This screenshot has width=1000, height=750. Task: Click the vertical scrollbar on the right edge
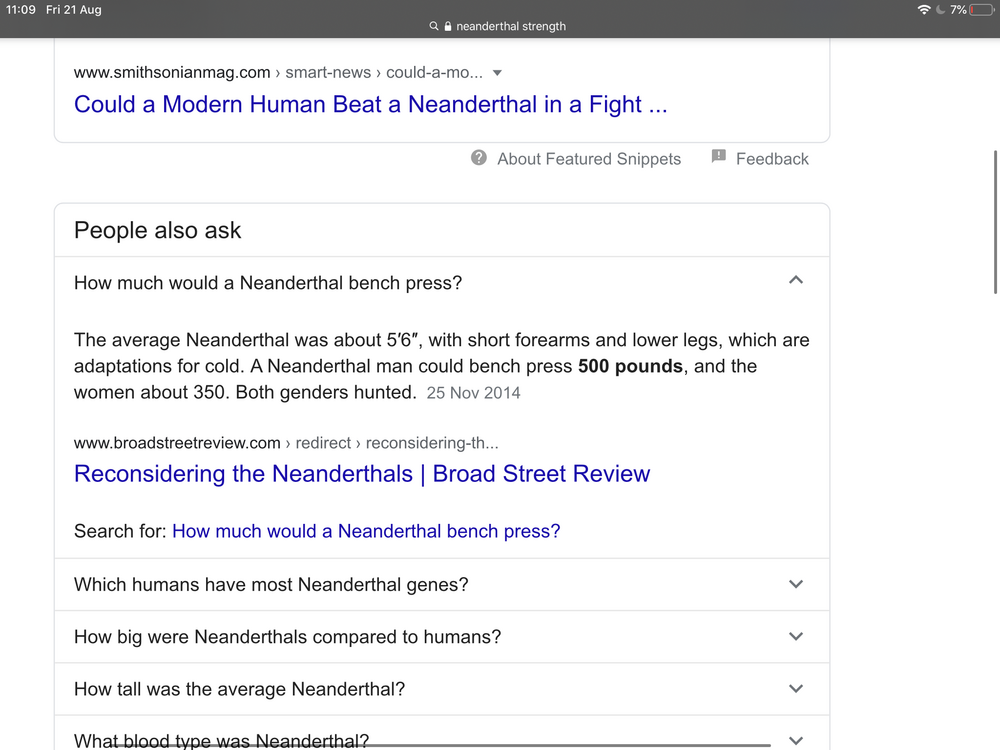point(995,222)
